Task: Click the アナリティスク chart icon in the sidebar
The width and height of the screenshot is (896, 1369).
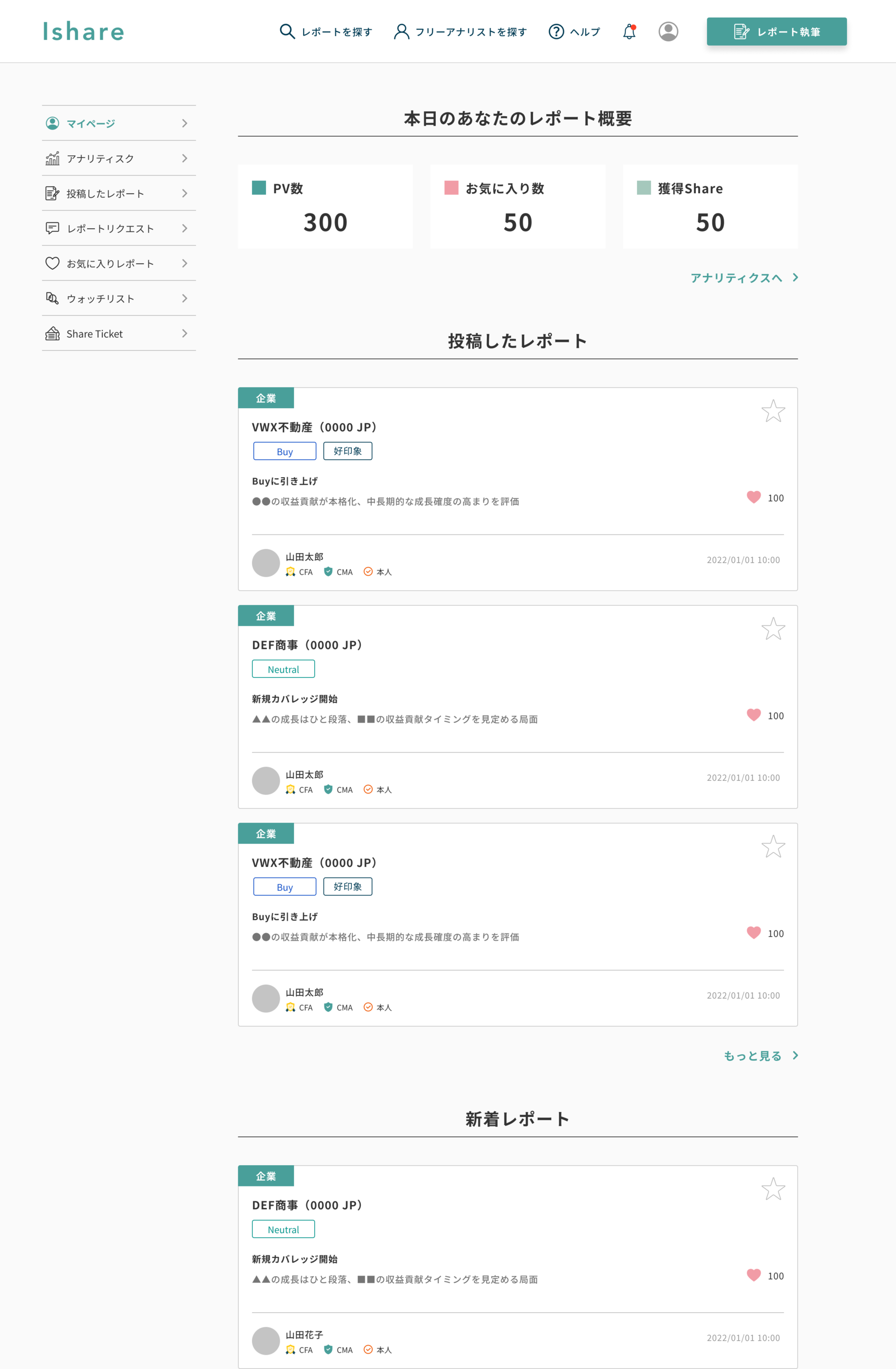Action: point(52,158)
